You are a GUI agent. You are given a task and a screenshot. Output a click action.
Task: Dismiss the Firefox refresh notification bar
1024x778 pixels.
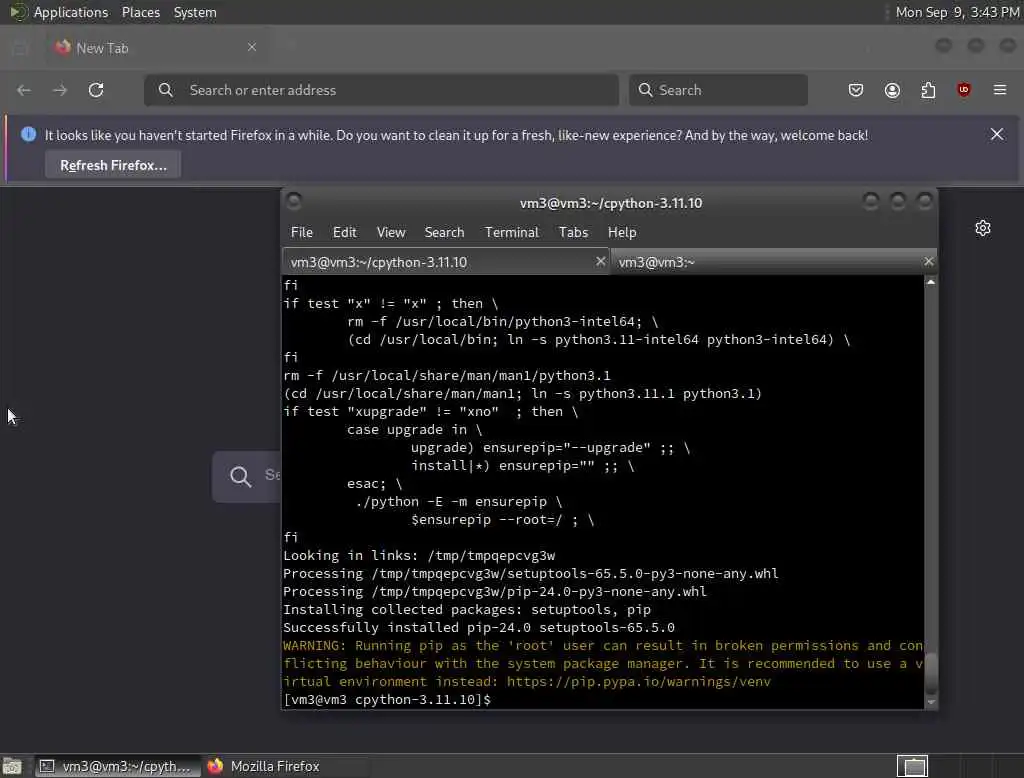click(x=997, y=134)
